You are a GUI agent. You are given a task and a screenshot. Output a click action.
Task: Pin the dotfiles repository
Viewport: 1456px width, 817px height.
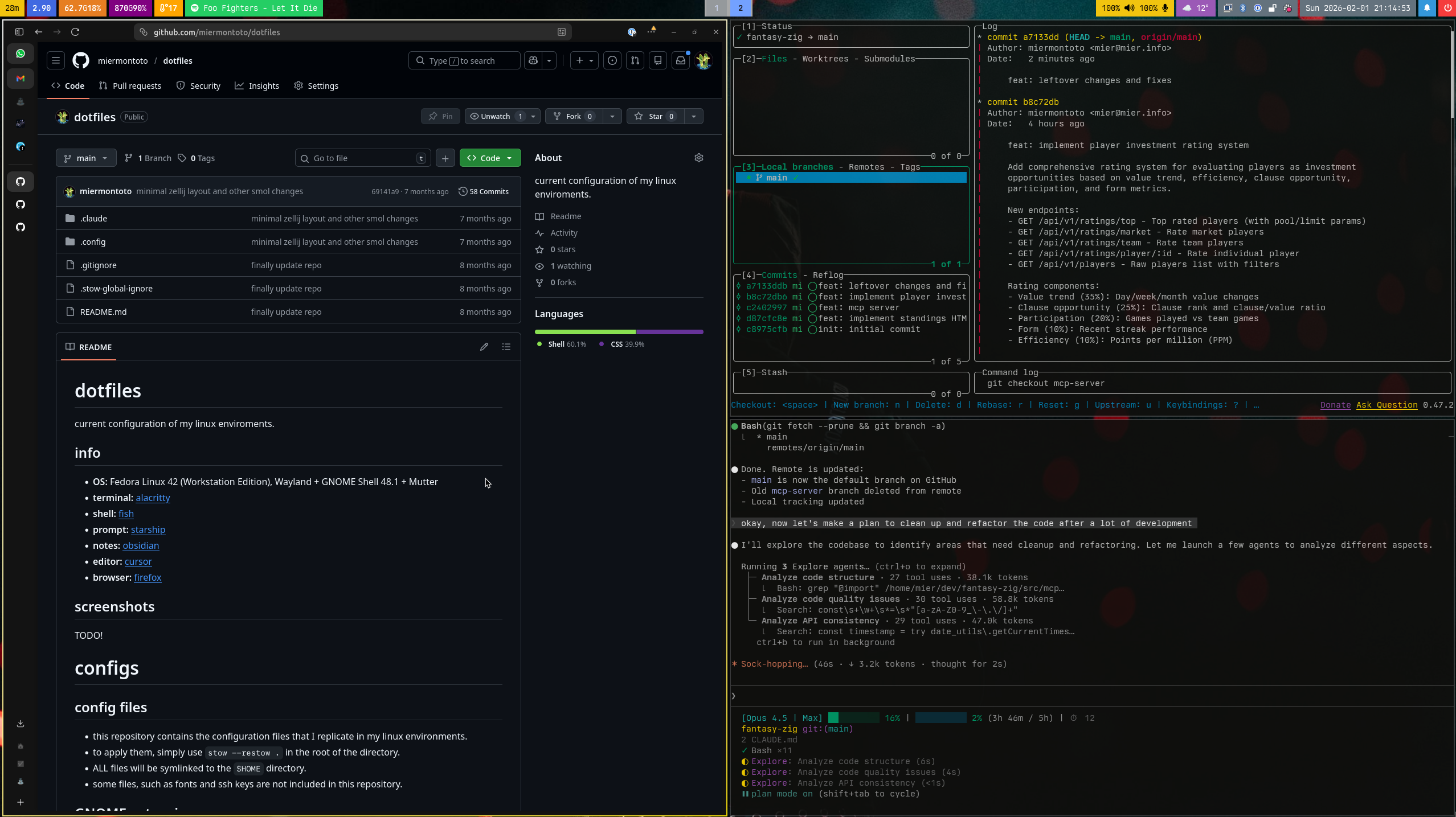point(440,116)
